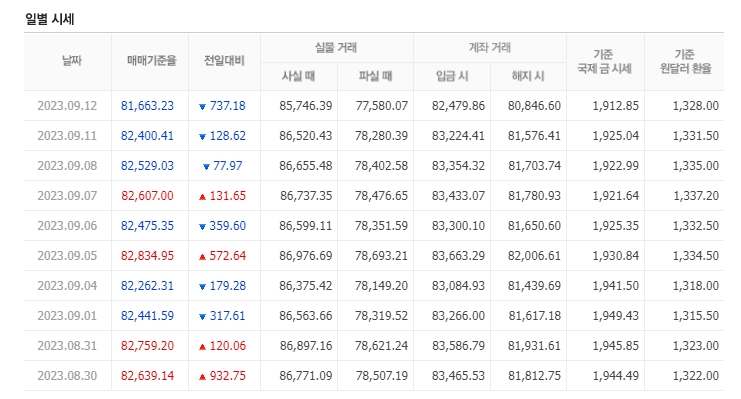Click the down arrow beside 359.60
The height and width of the screenshot is (399, 741).
[202, 227]
